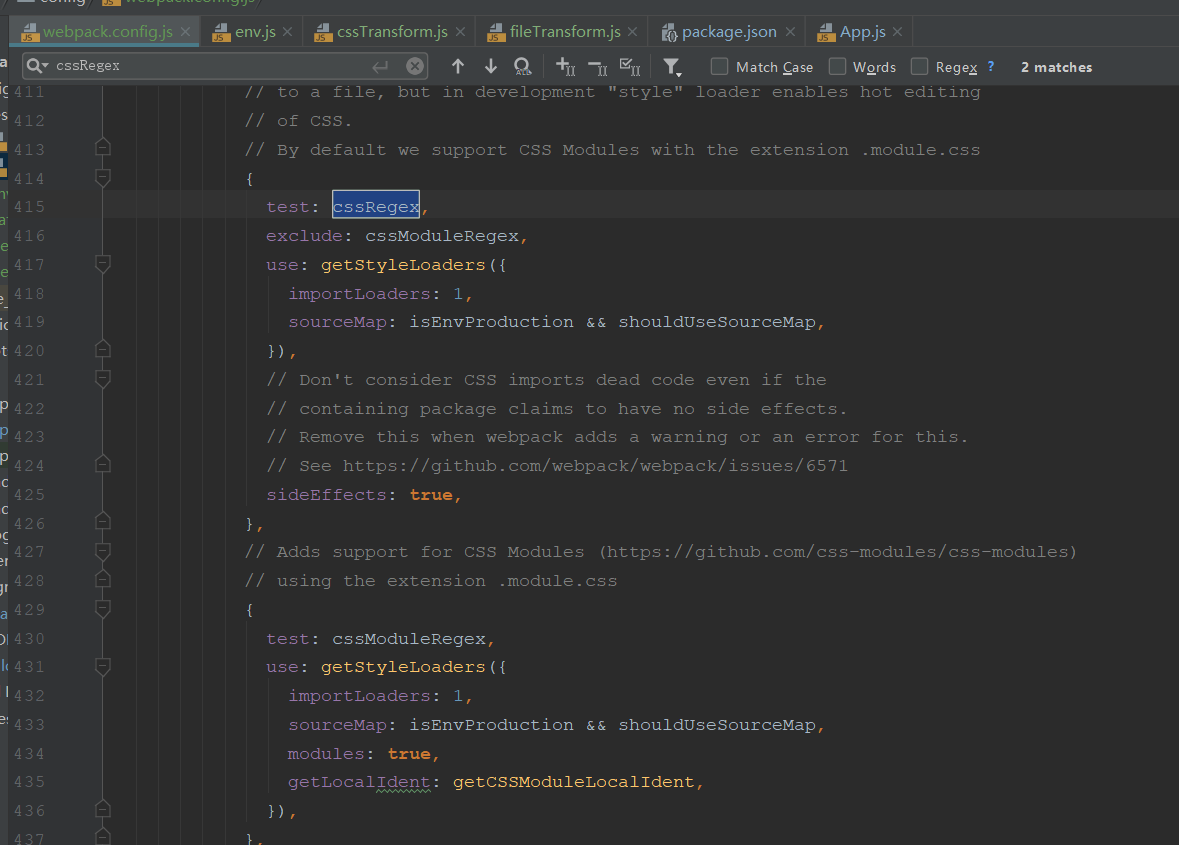Image resolution: width=1179 pixels, height=845 pixels.
Task: Click the fold end marker at line 424
Action: (103, 464)
